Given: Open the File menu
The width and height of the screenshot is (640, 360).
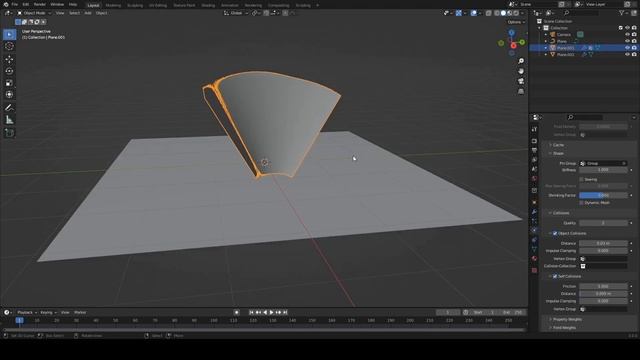Looking at the screenshot, I should (x=15, y=4).
